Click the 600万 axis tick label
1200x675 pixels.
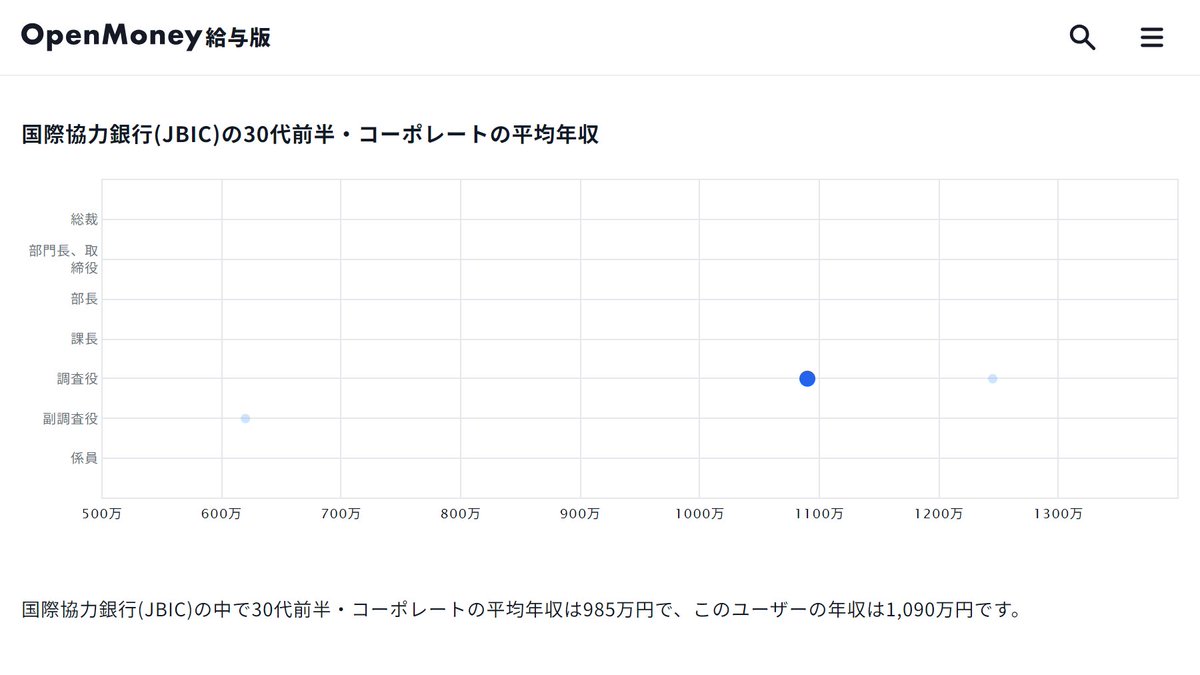pos(221,514)
